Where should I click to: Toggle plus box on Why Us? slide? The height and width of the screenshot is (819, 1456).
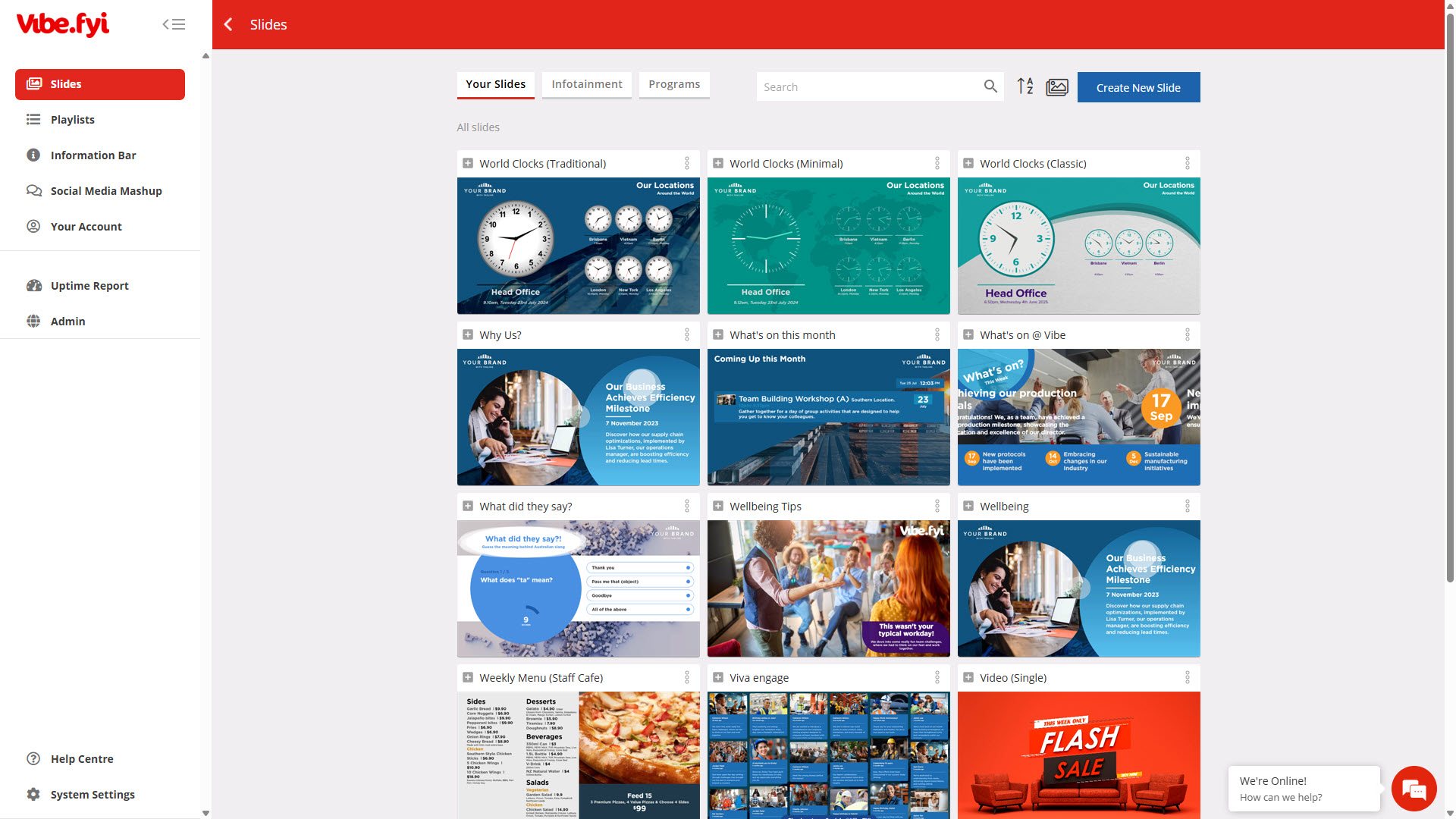468,334
